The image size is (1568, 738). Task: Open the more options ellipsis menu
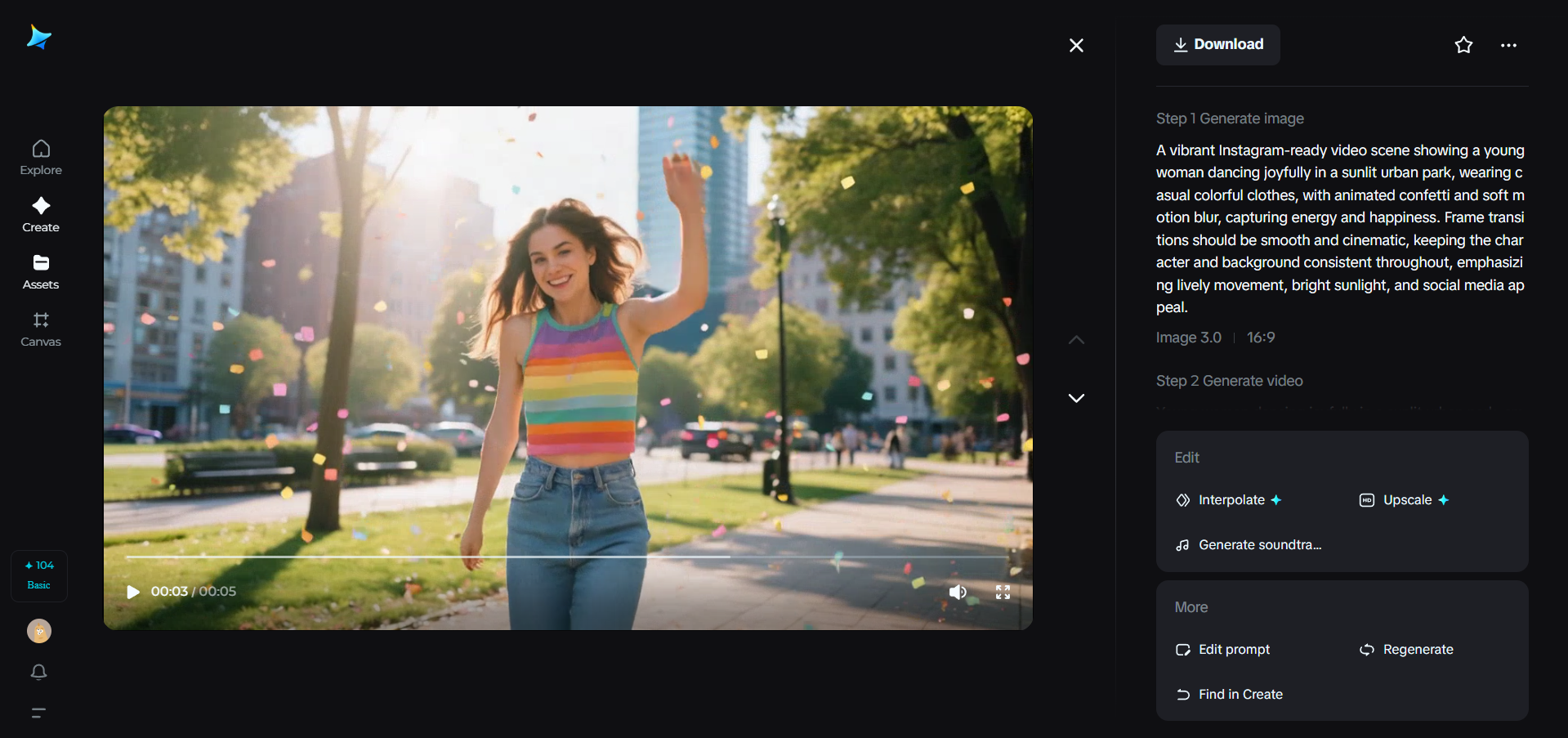point(1508,46)
